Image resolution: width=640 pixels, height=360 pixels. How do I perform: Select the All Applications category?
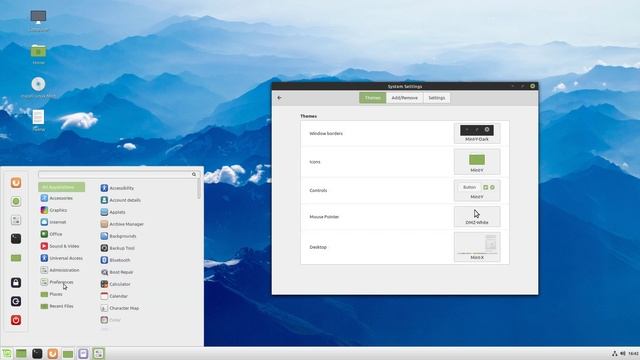point(62,187)
